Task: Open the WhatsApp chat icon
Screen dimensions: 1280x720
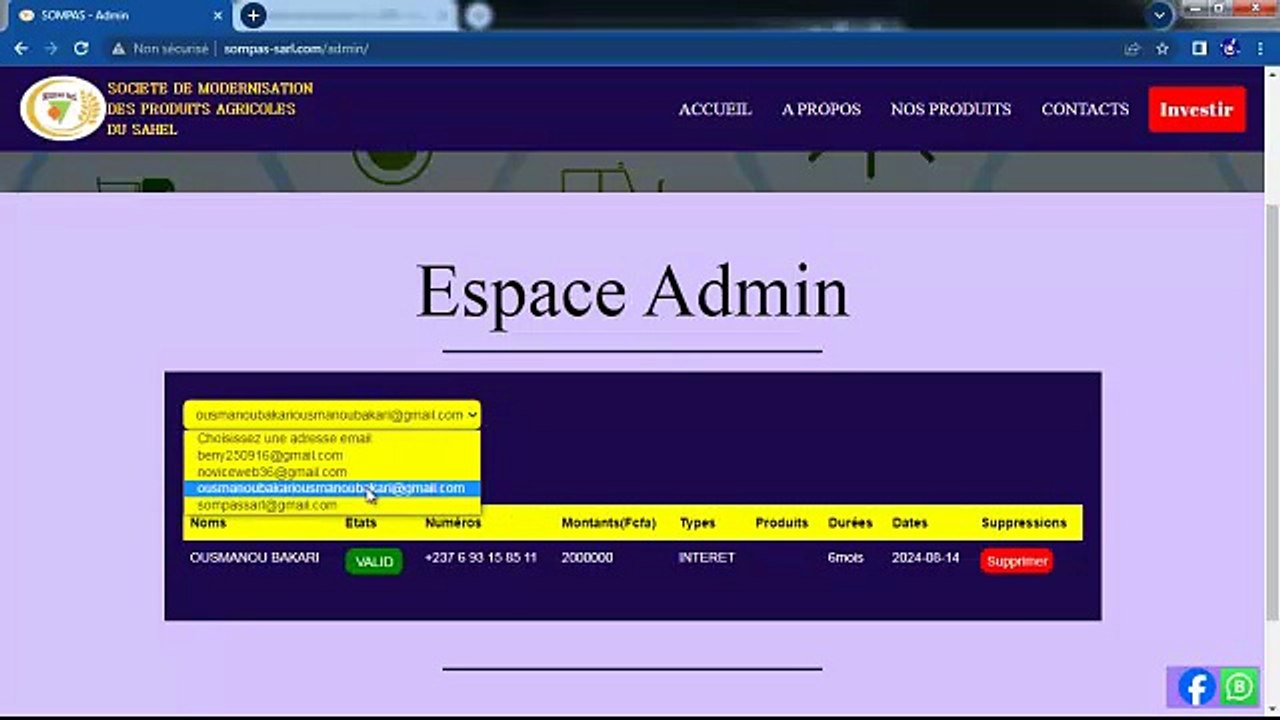Action: pos(1239,687)
